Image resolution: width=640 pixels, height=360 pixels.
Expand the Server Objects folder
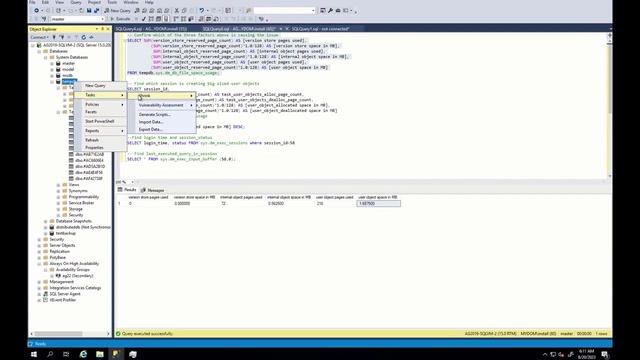pos(40,245)
